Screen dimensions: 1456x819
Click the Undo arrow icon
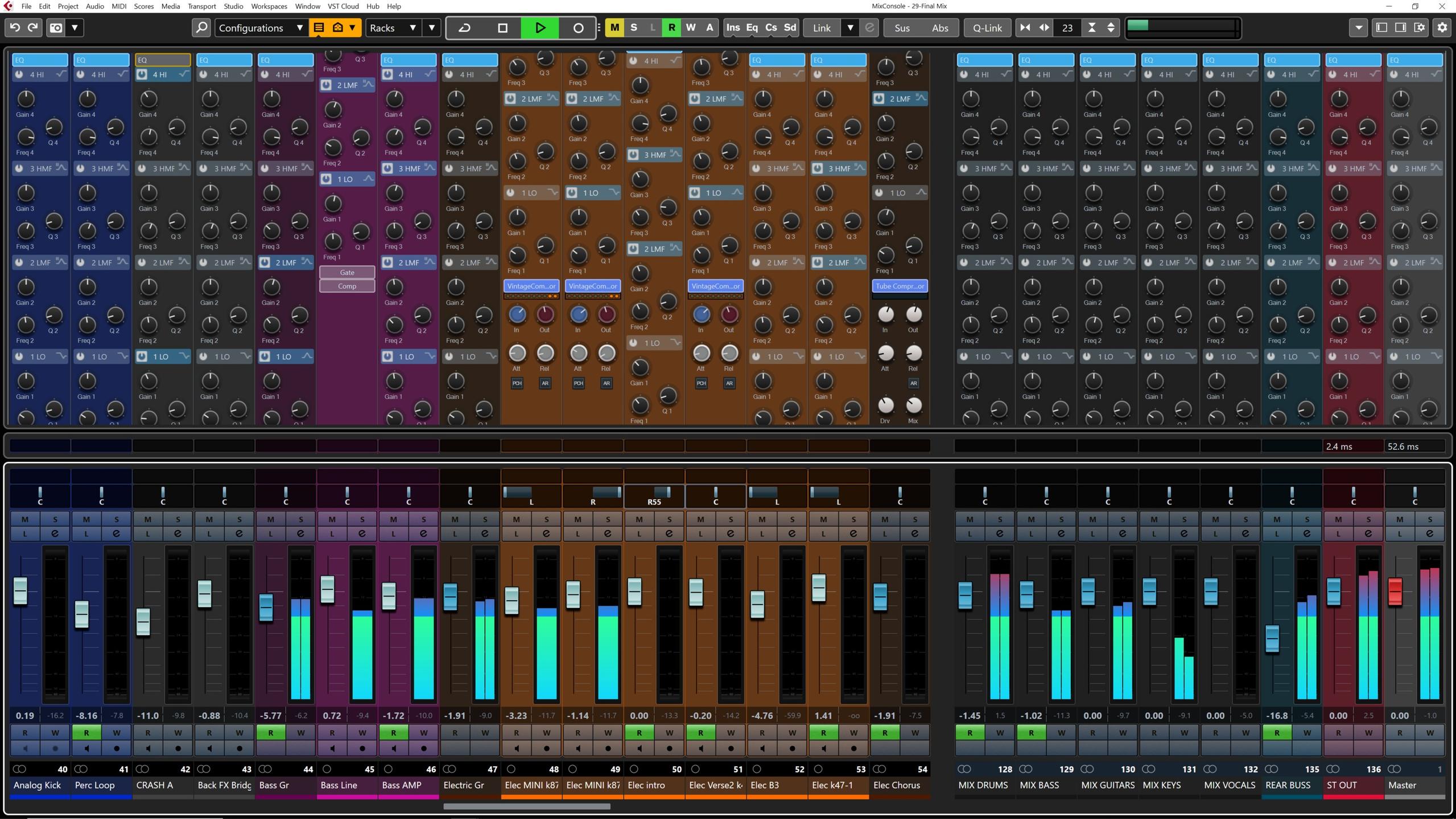(x=15, y=27)
